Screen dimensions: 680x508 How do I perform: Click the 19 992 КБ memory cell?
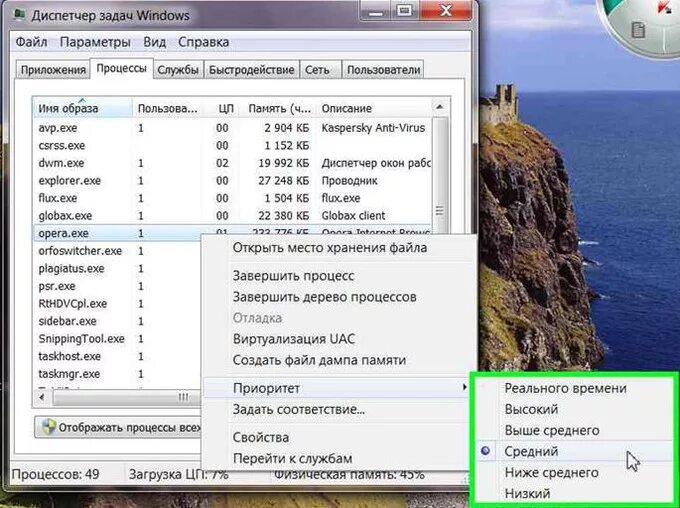tap(284, 163)
